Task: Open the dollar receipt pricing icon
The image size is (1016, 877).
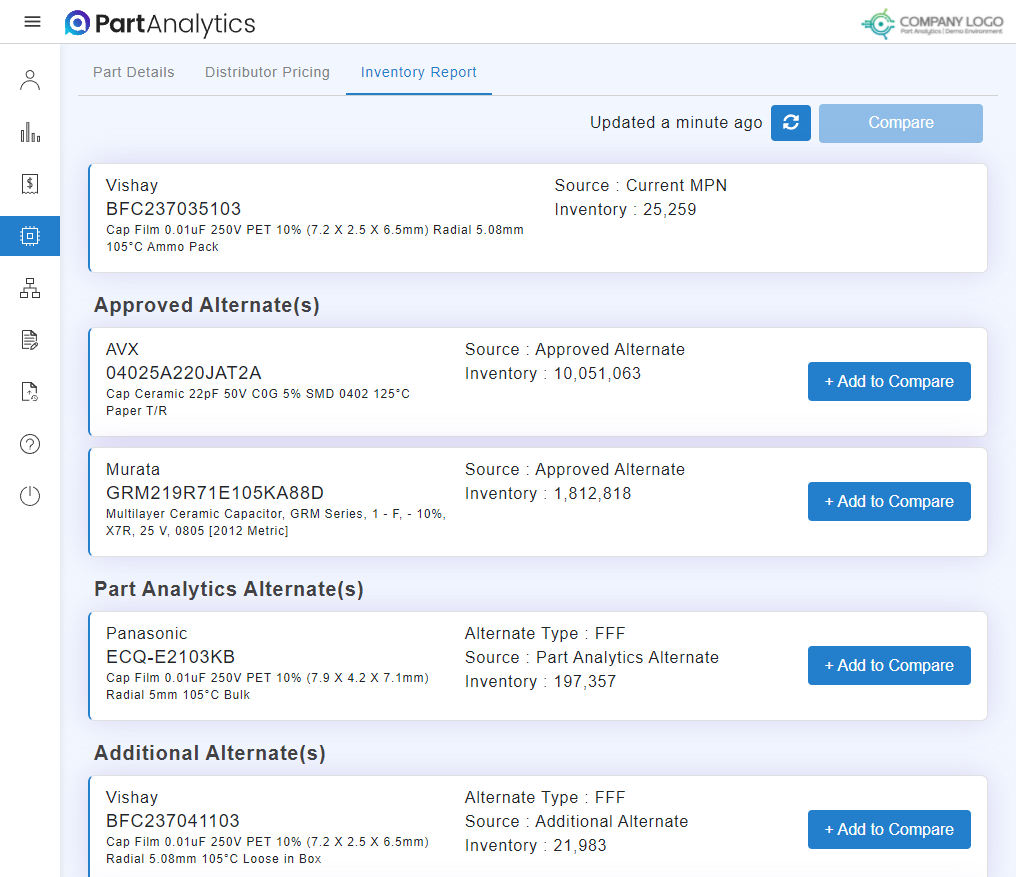Action: pos(30,184)
